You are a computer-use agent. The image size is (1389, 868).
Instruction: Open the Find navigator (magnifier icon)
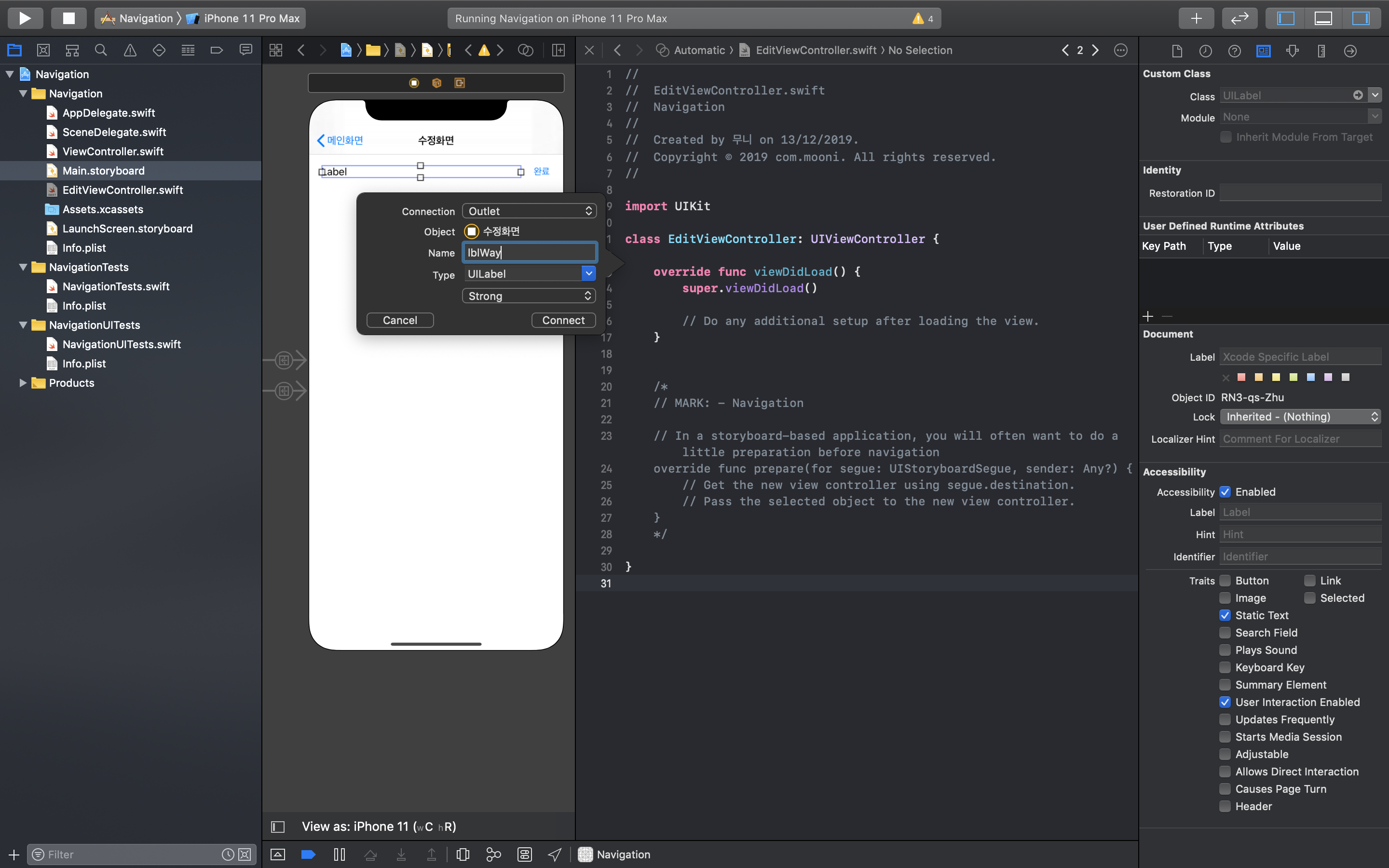(x=101, y=51)
